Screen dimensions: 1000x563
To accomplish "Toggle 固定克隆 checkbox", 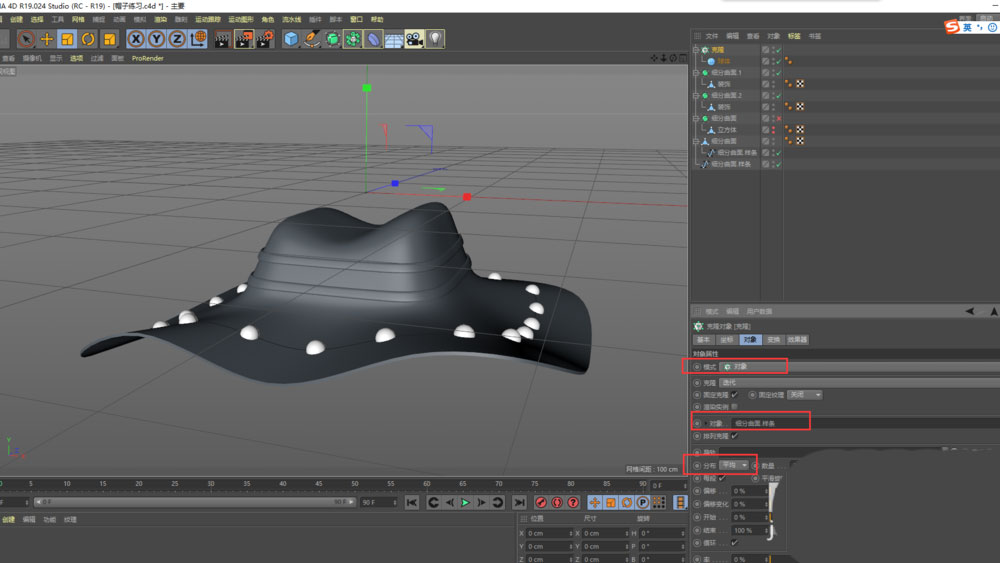I will pyautogui.click(x=735, y=395).
